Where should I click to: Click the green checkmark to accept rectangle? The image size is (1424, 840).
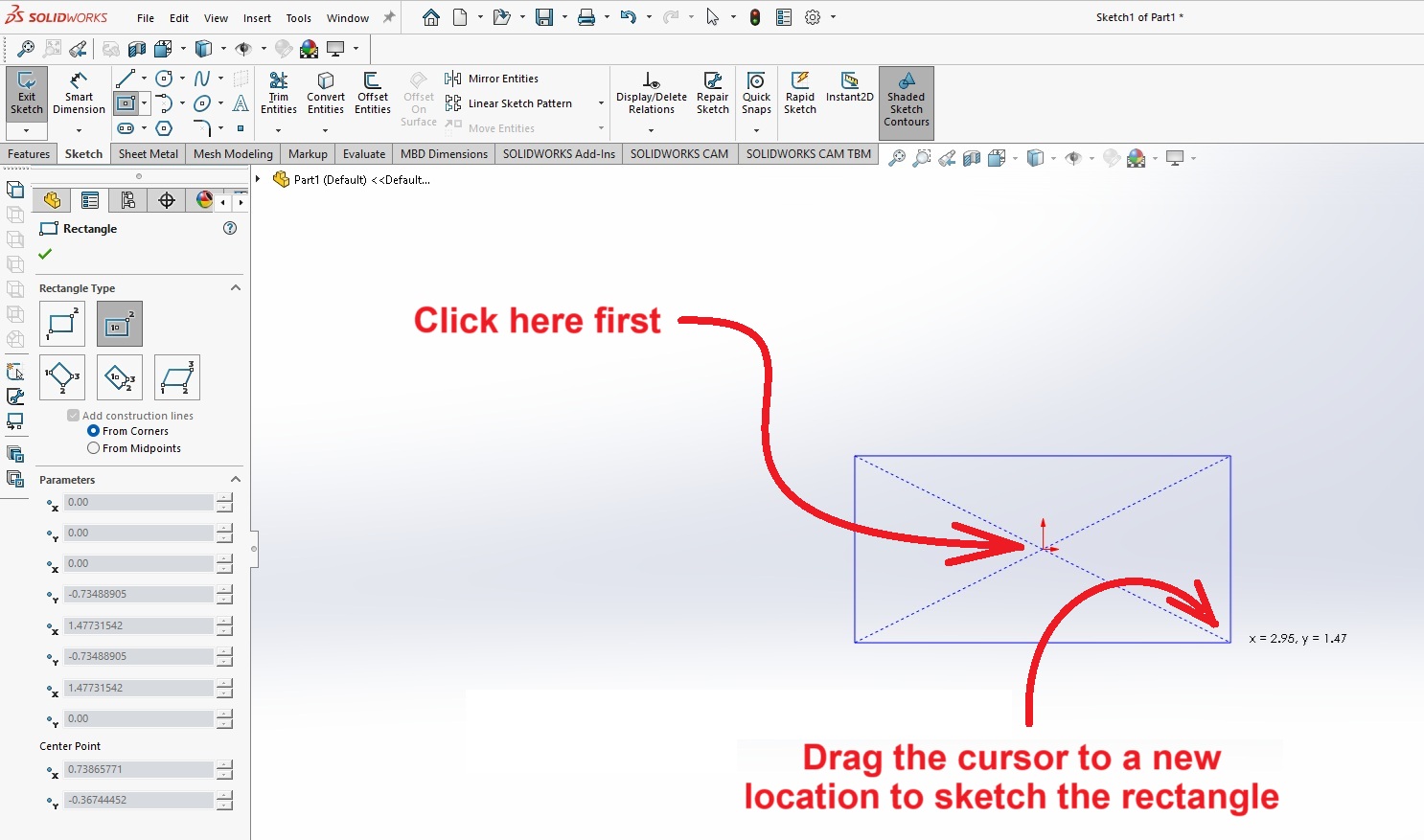[45, 254]
